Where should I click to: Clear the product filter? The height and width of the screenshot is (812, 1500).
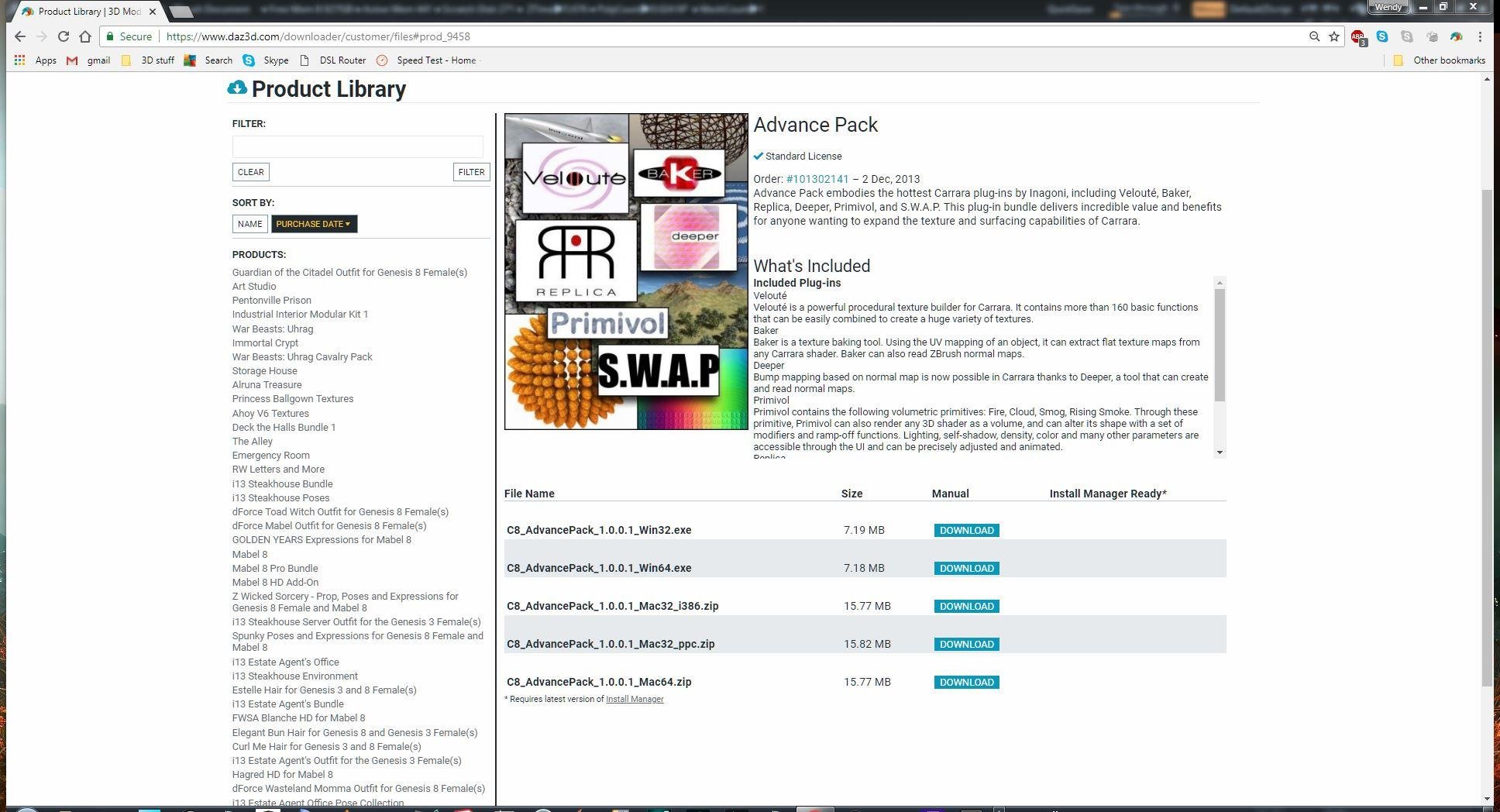tap(250, 172)
